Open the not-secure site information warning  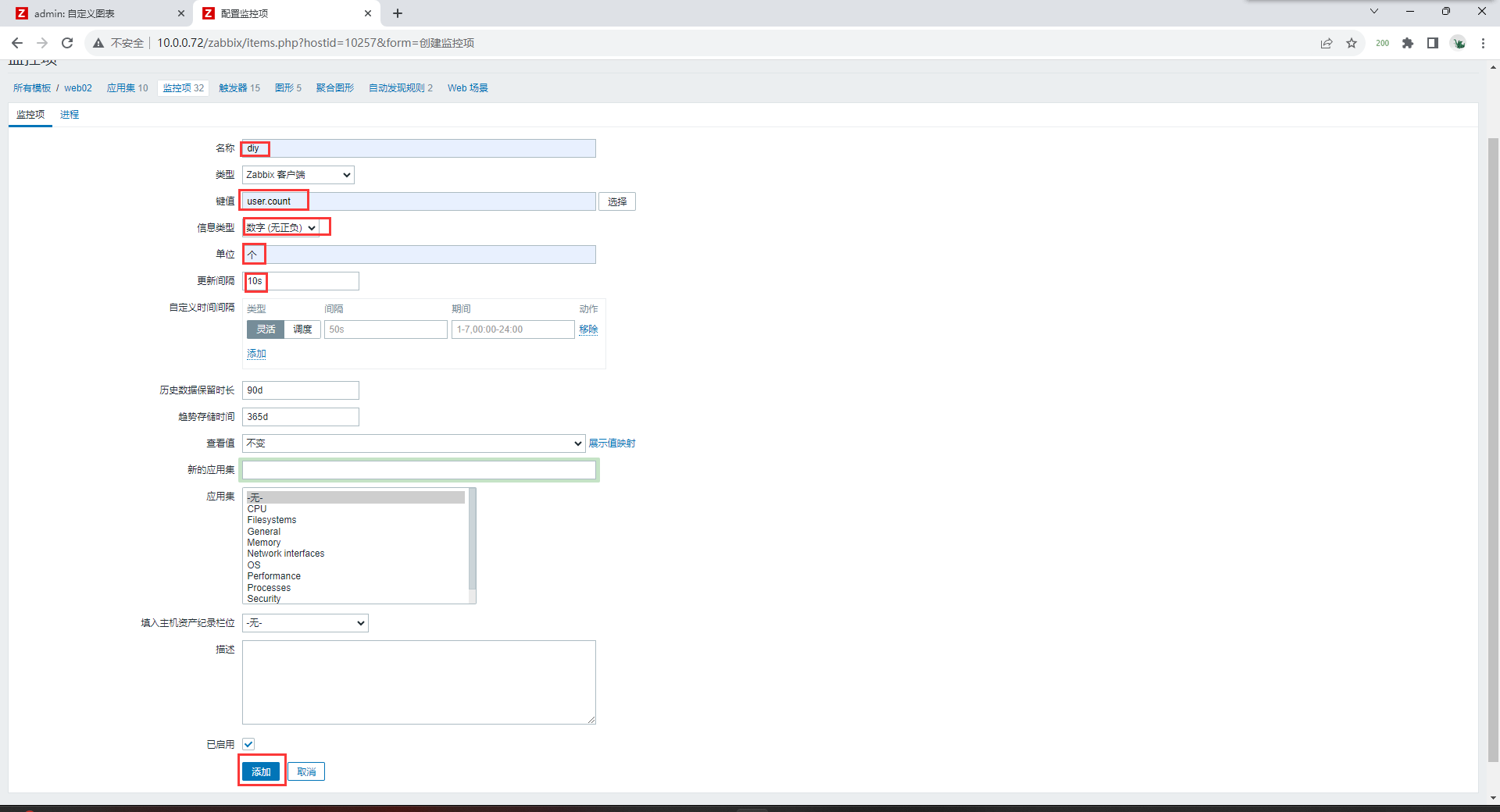tap(118, 43)
